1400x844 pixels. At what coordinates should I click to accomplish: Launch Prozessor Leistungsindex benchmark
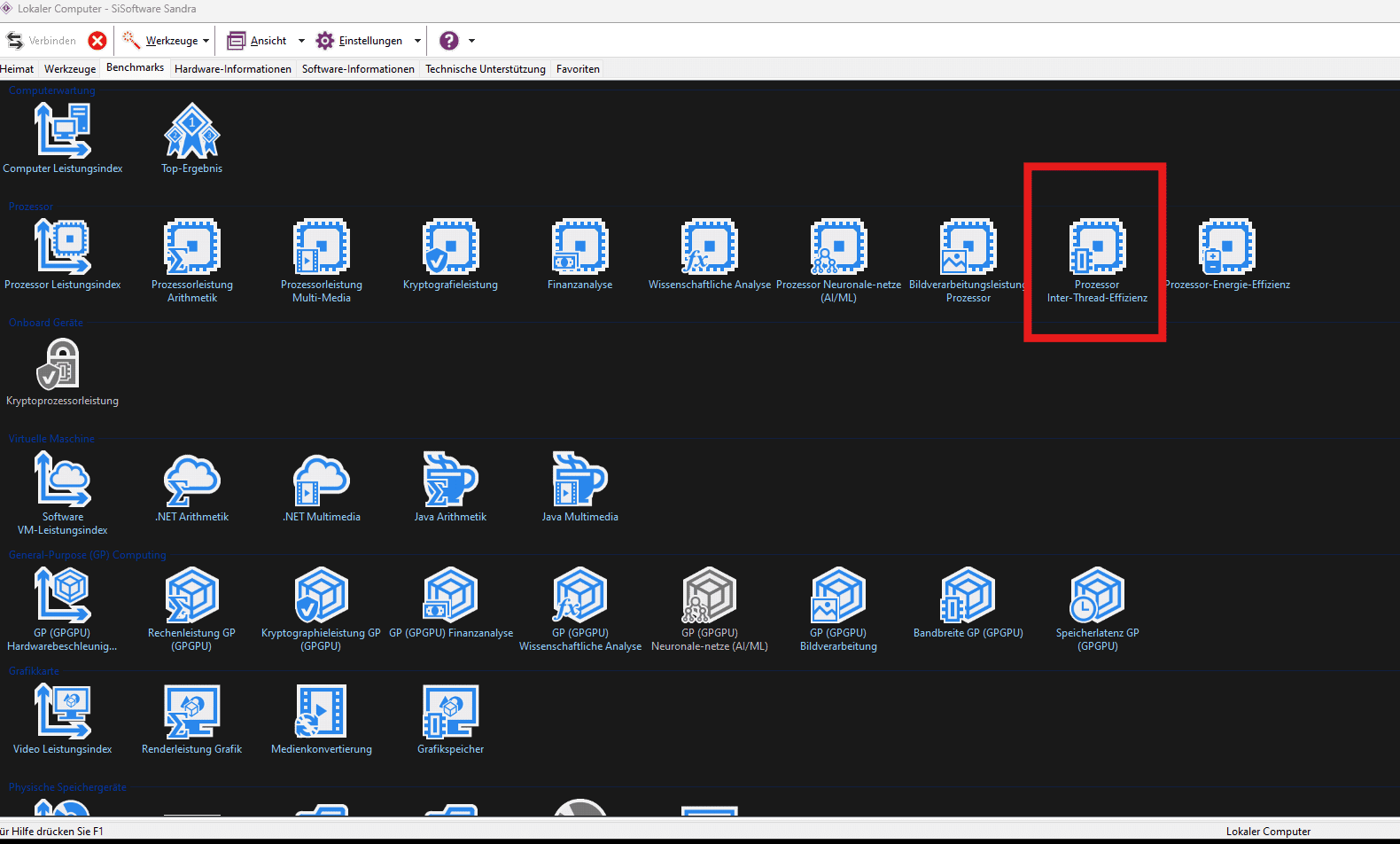[63, 254]
